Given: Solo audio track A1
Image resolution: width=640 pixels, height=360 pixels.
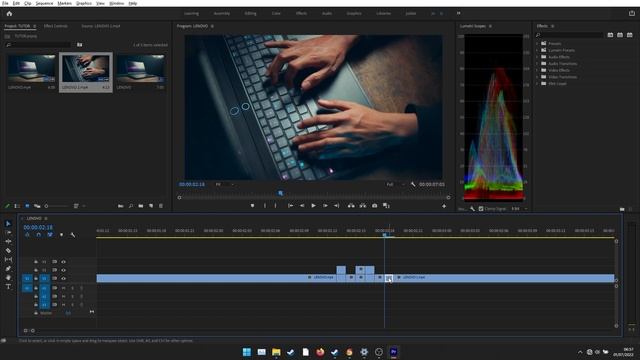Looking at the screenshot, I should [72, 288].
